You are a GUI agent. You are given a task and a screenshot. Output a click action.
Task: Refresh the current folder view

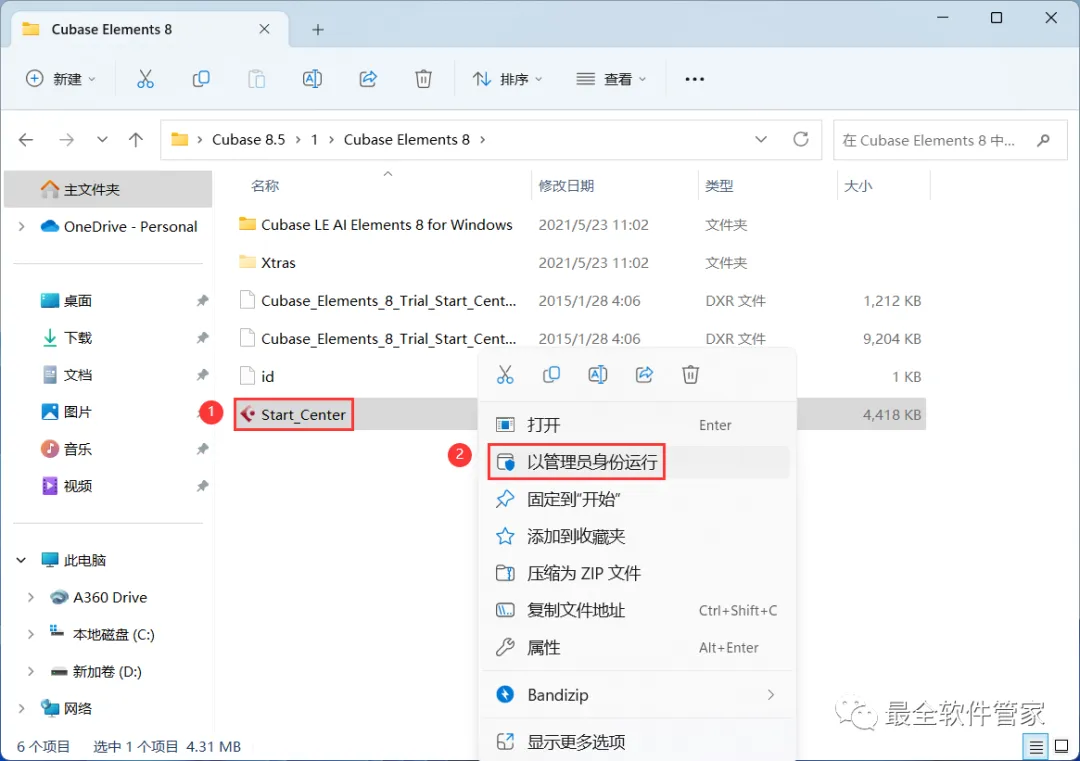point(800,140)
